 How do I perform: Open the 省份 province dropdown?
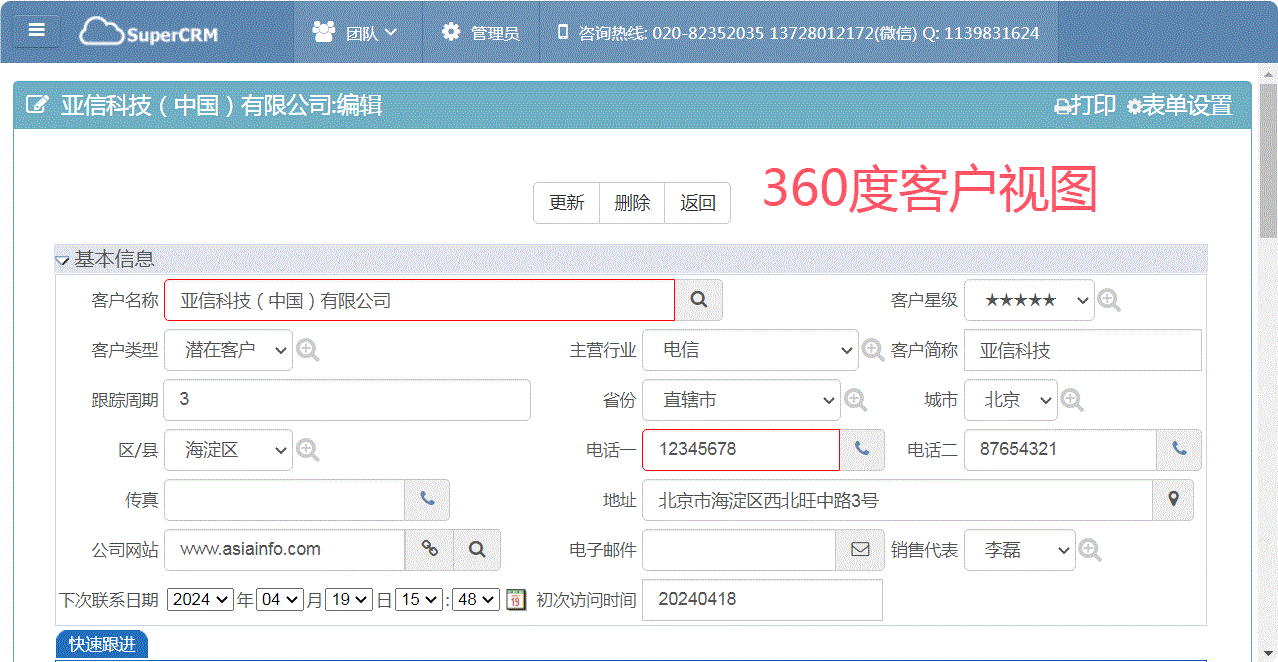(741, 400)
